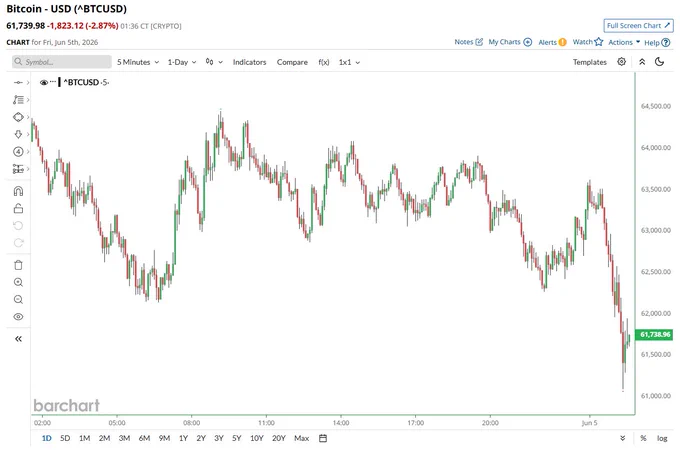Open the ^BTCUSD series options ellipsis
Viewport: 680px width, 450px height.
[53, 82]
